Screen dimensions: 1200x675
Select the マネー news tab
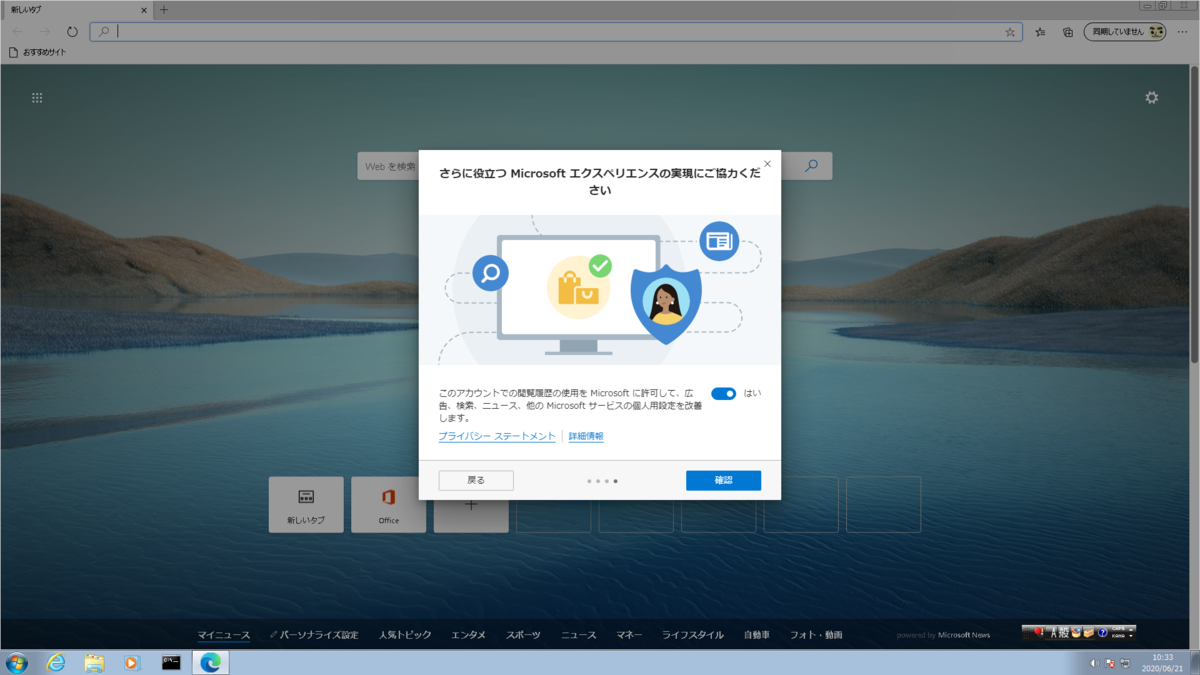[629, 635]
